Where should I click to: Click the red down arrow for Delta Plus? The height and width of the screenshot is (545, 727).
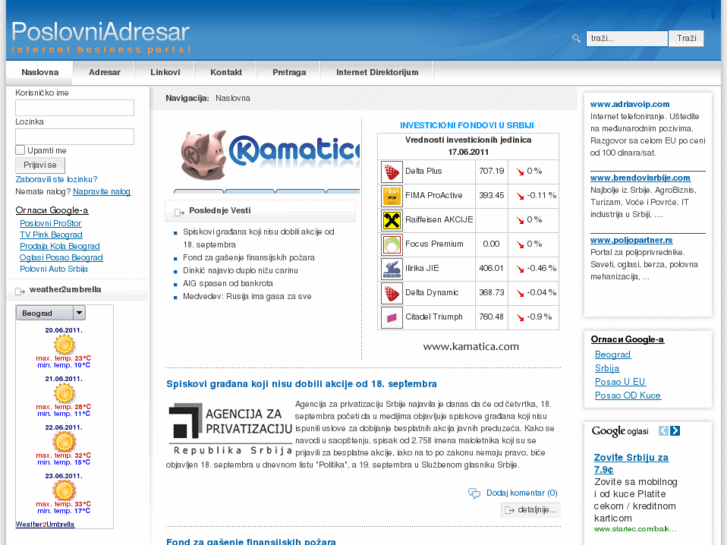520,172
